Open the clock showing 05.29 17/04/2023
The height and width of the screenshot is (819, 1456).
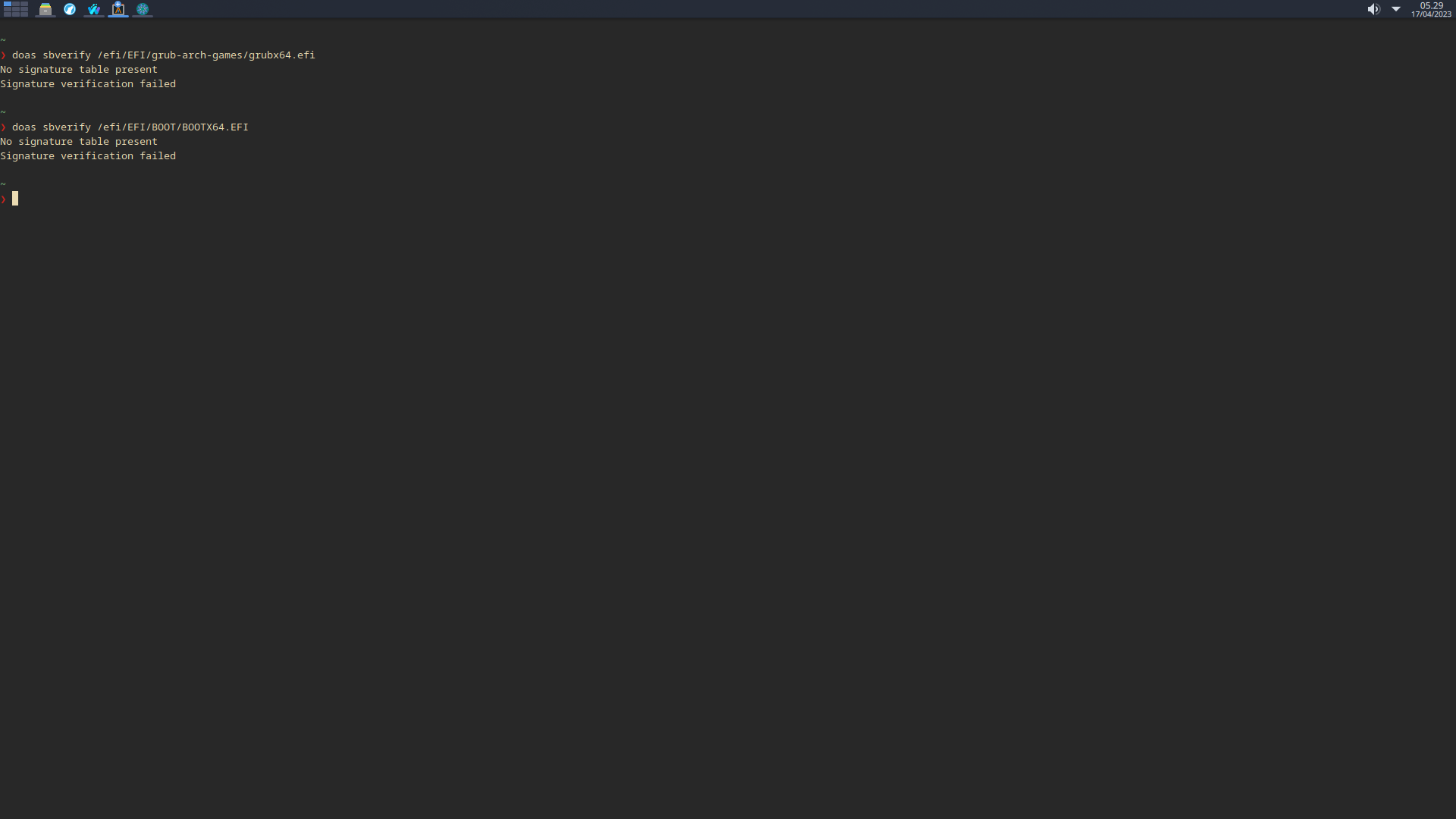(1431, 9)
